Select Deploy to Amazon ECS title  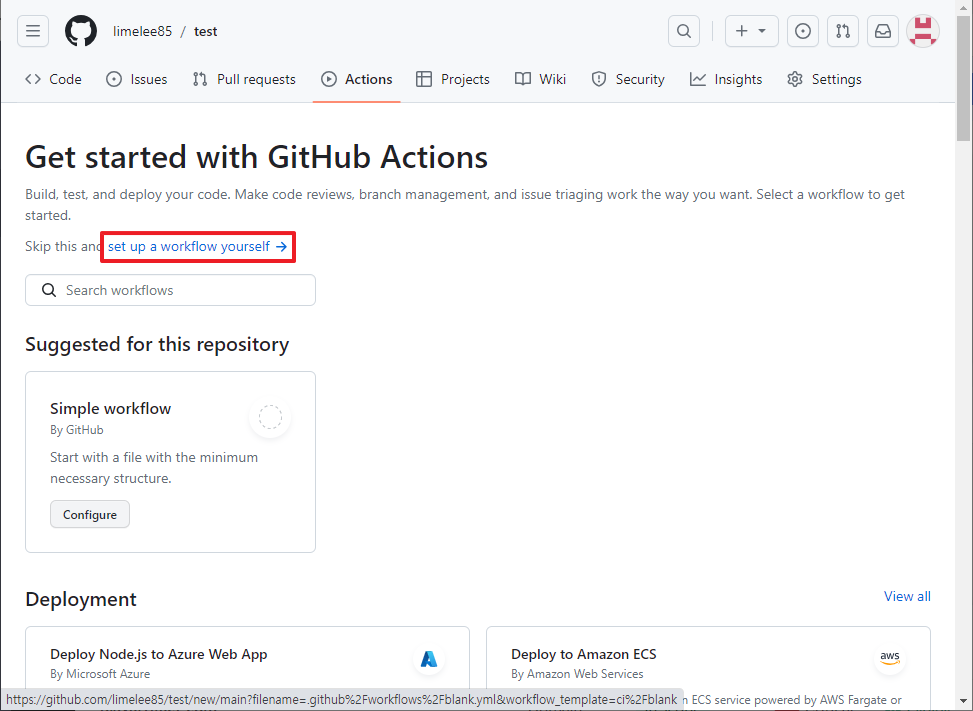pyautogui.click(x=584, y=654)
